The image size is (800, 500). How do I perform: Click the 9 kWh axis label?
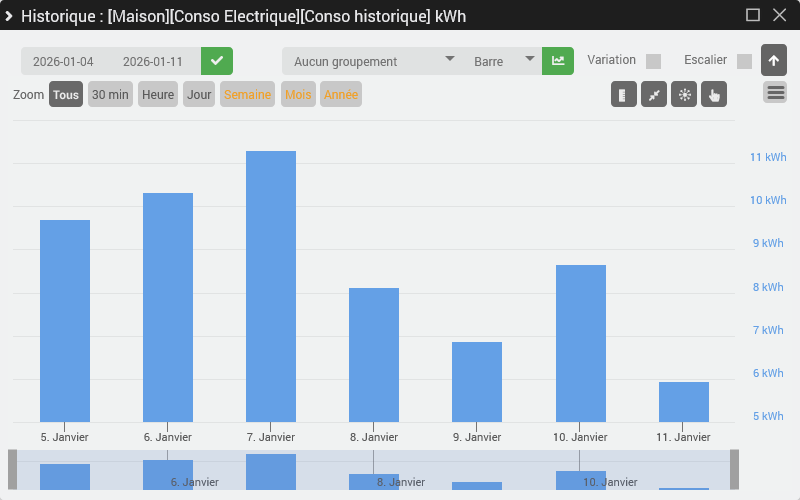tap(768, 243)
